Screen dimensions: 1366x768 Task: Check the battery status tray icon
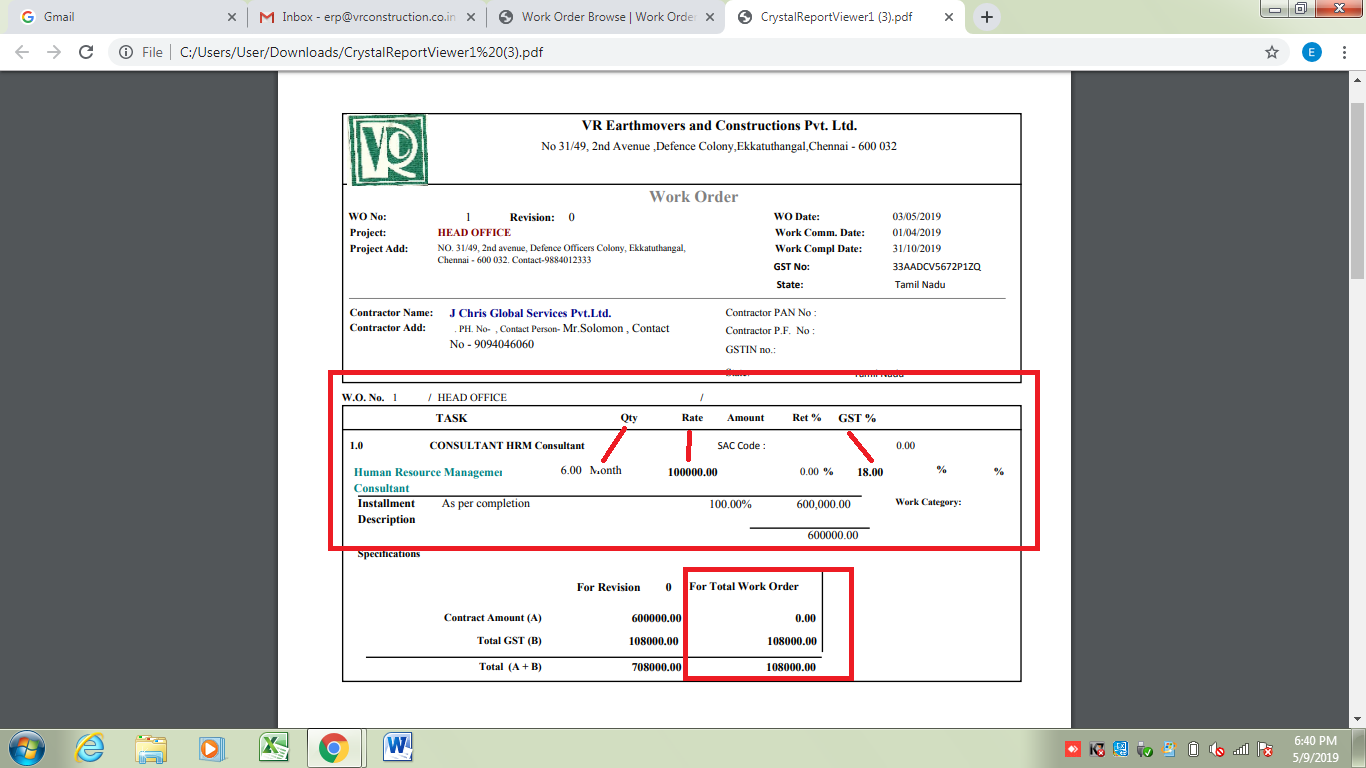(x=1193, y=749)
